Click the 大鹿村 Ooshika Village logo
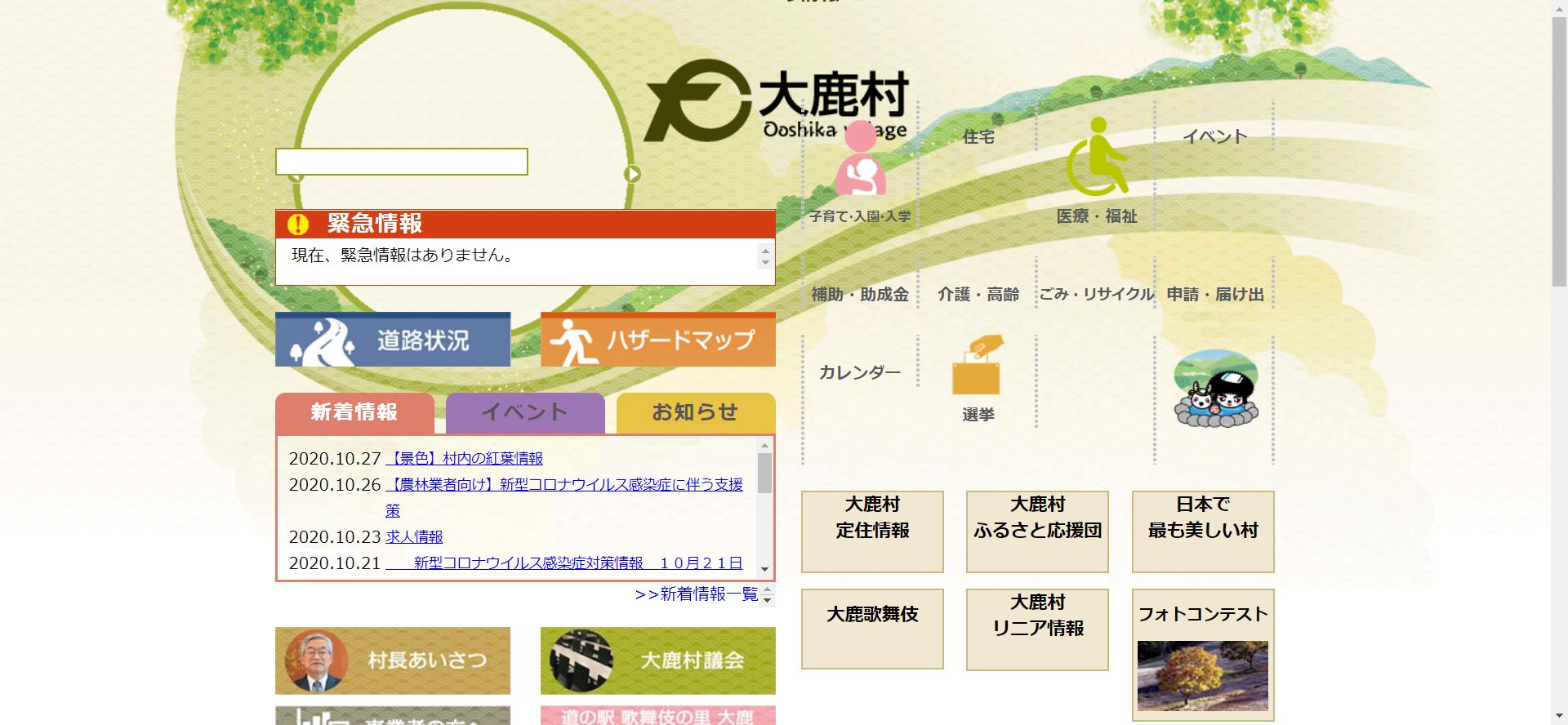1568x725 pixels. [x=776, y=100]
